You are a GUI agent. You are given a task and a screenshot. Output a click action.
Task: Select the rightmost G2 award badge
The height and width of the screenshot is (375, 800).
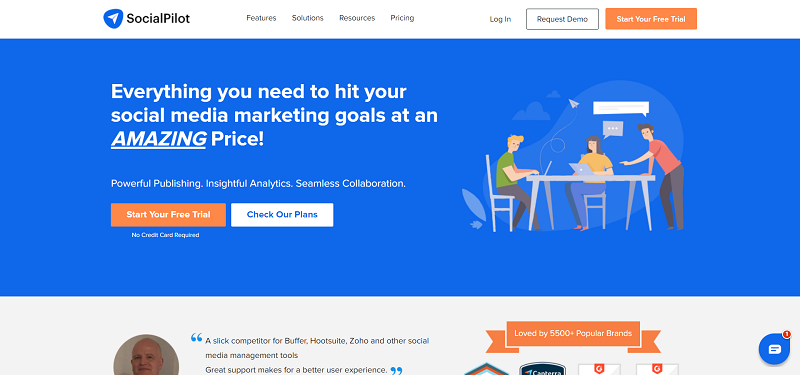657,369
